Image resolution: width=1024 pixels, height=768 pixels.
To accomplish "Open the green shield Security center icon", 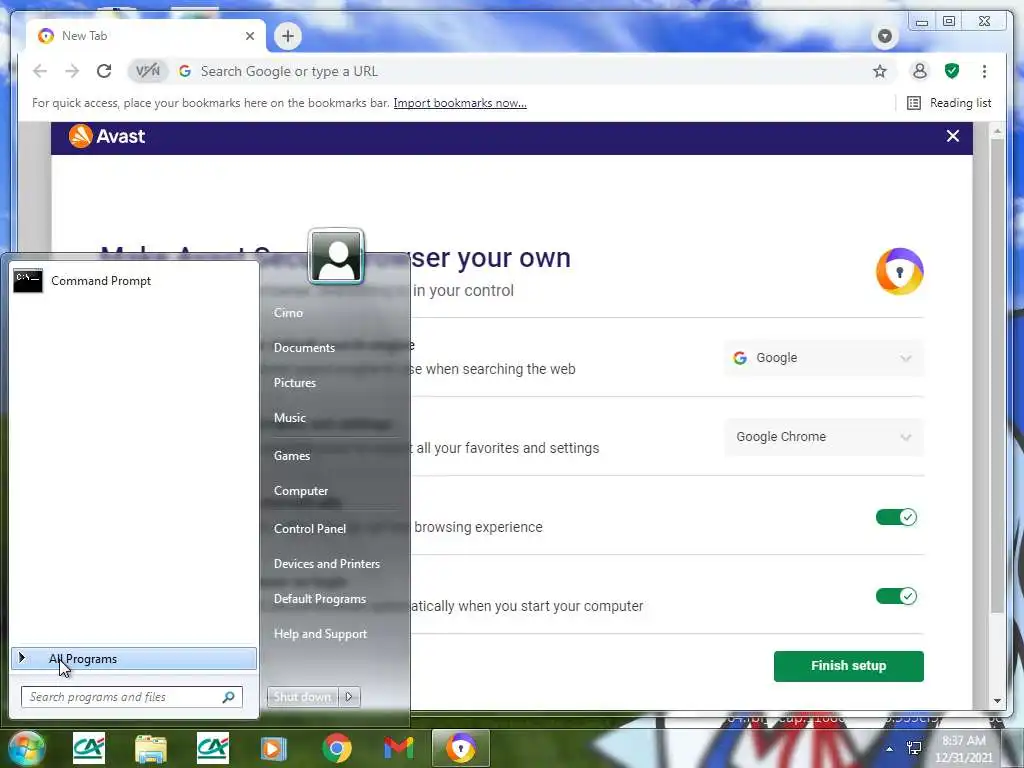I will click(952, 71).
